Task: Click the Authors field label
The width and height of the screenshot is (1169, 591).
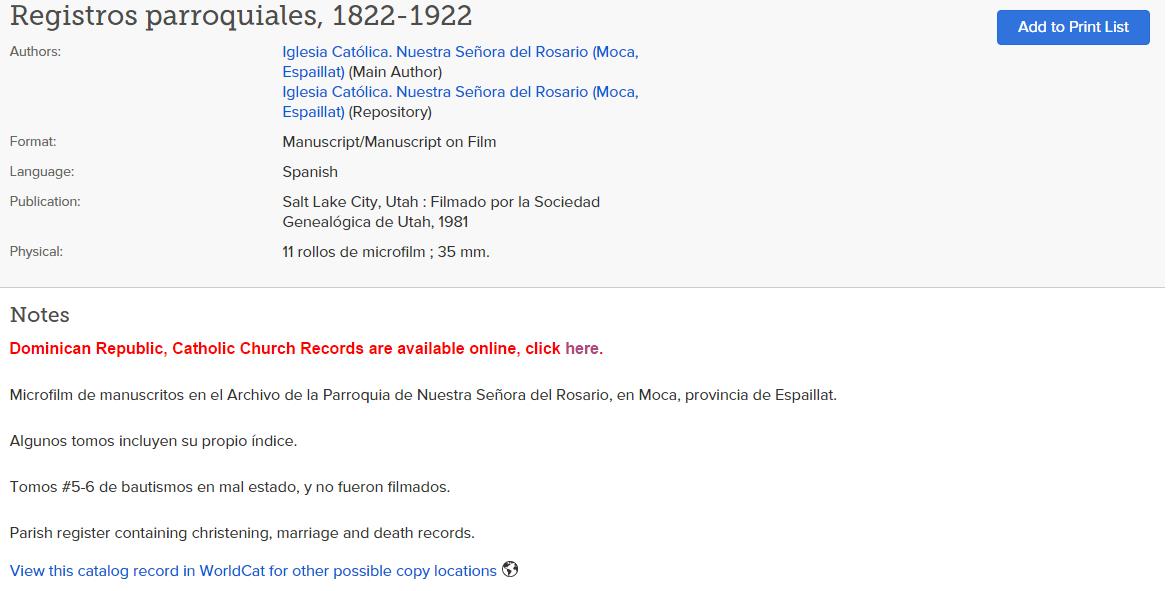Action: pyautogui.click(x=35, y=51)
